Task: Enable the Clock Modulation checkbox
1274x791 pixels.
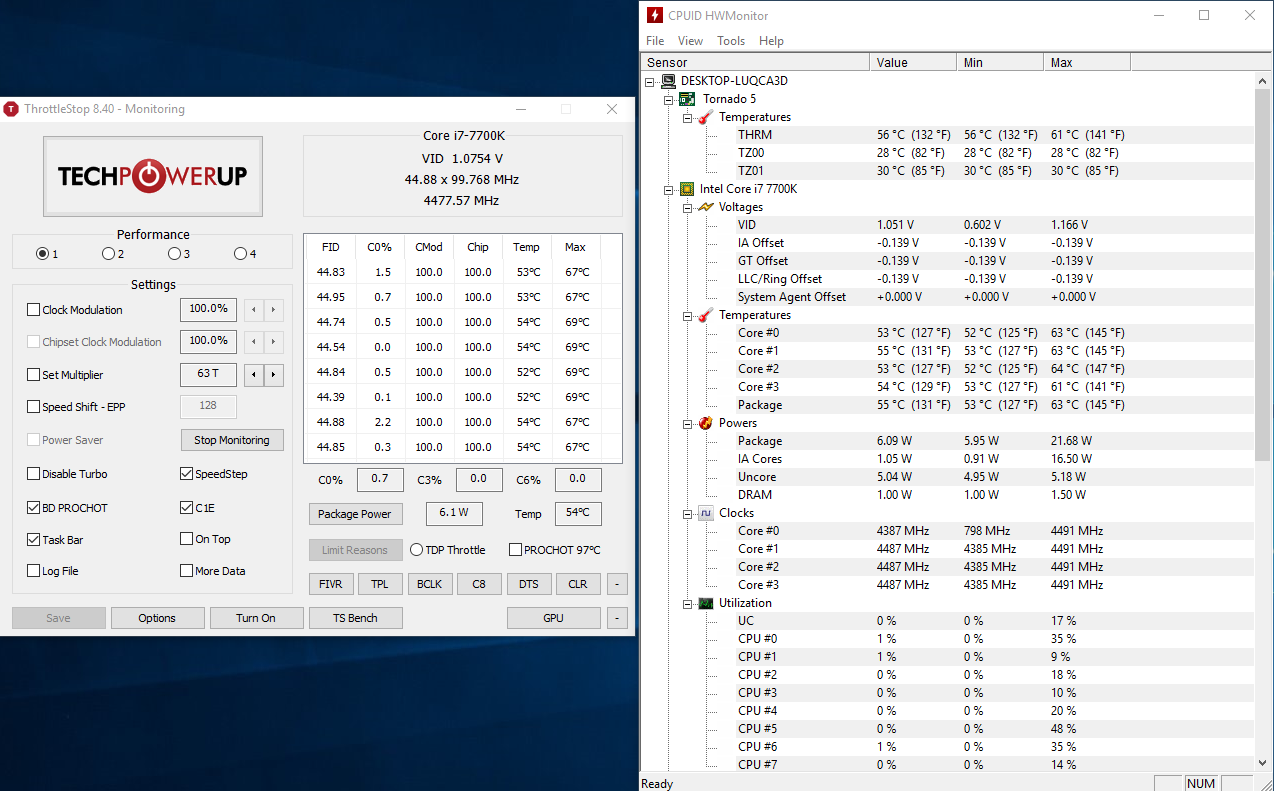Action: coord(34,310)
